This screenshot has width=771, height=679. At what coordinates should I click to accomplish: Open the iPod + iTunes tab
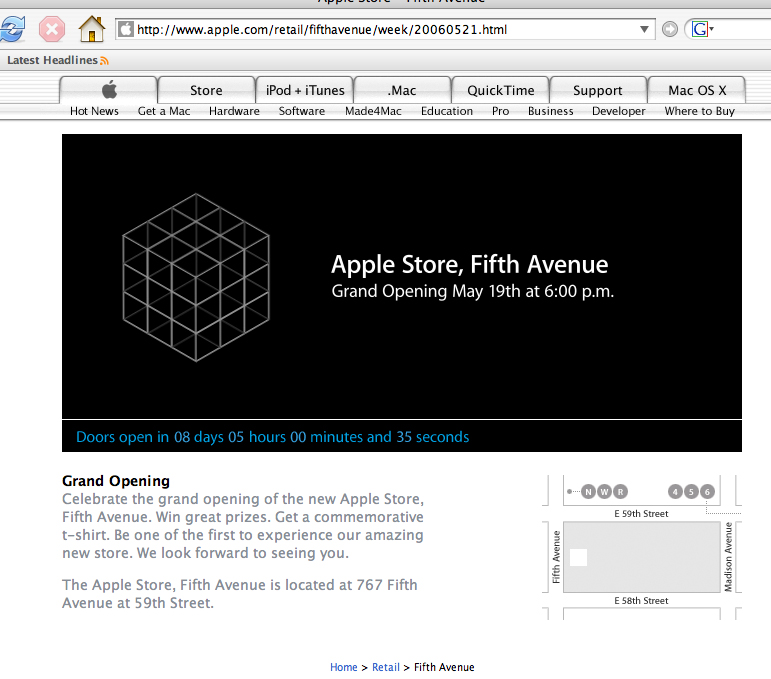305,90
